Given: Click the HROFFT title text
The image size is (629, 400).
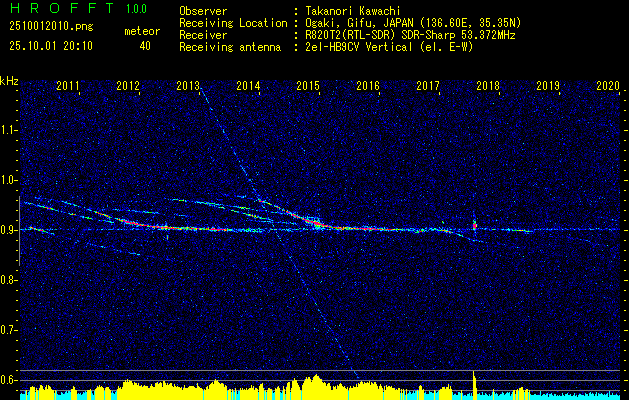Looking at the screenshot, I should [62, 8].
